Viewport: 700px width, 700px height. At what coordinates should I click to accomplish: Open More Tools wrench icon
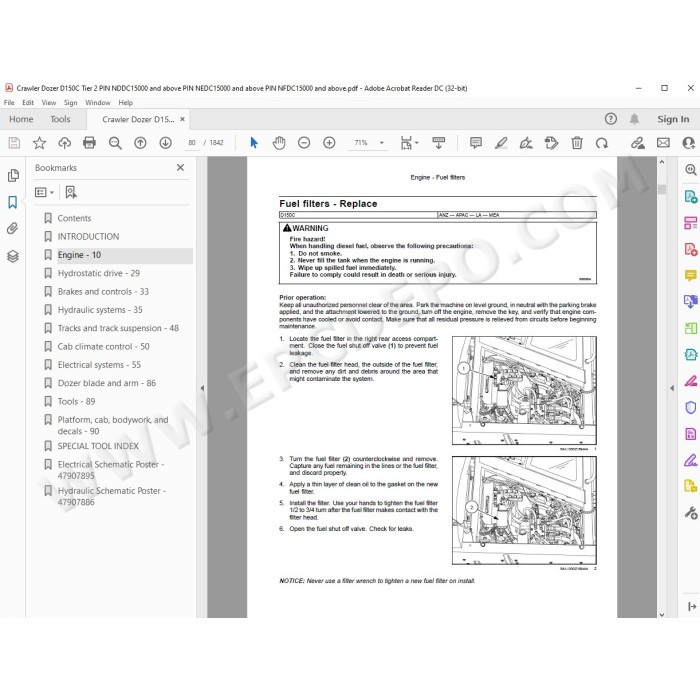click(691, 513)
